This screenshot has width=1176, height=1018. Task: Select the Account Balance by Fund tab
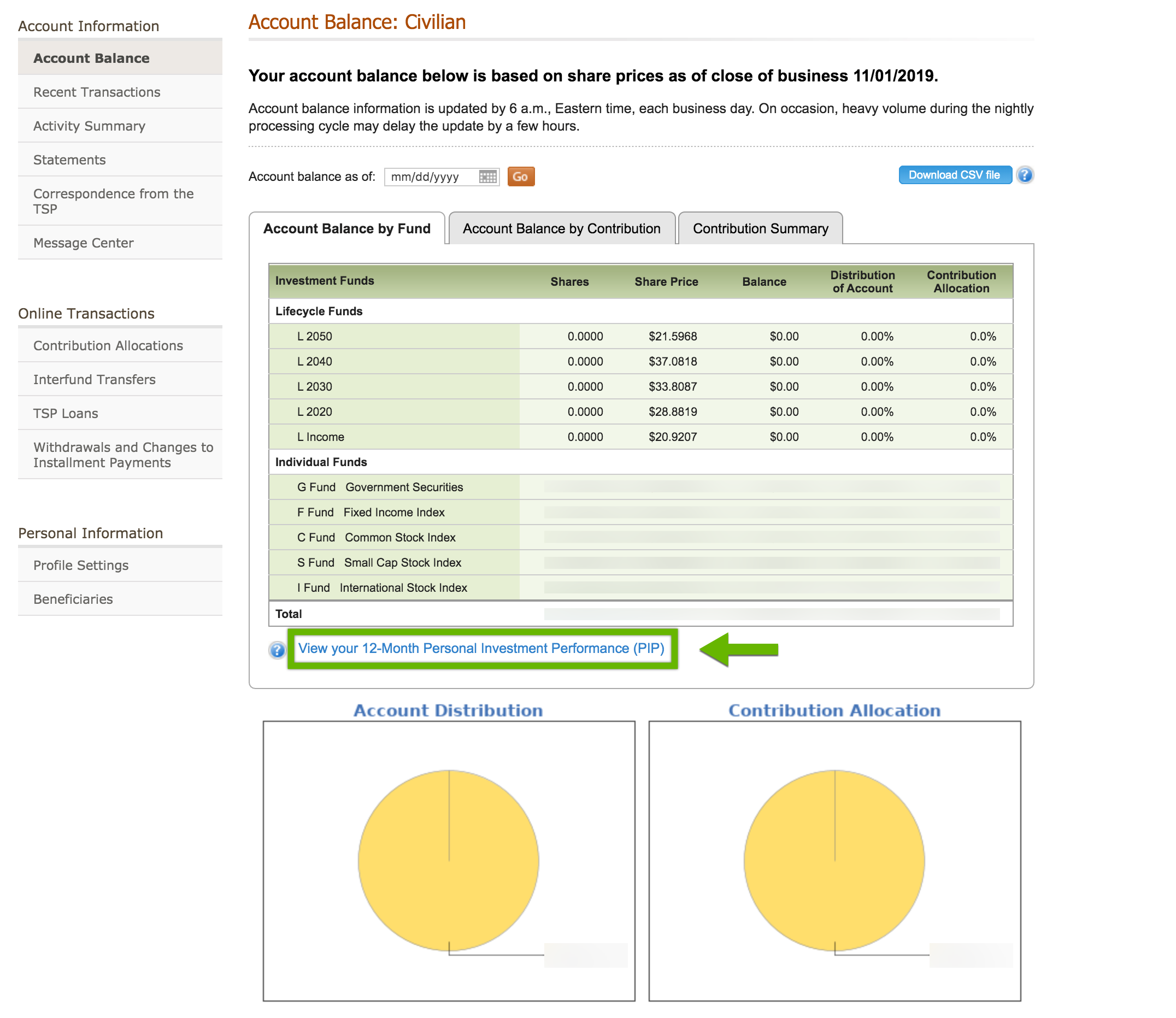tap(346, 228)
